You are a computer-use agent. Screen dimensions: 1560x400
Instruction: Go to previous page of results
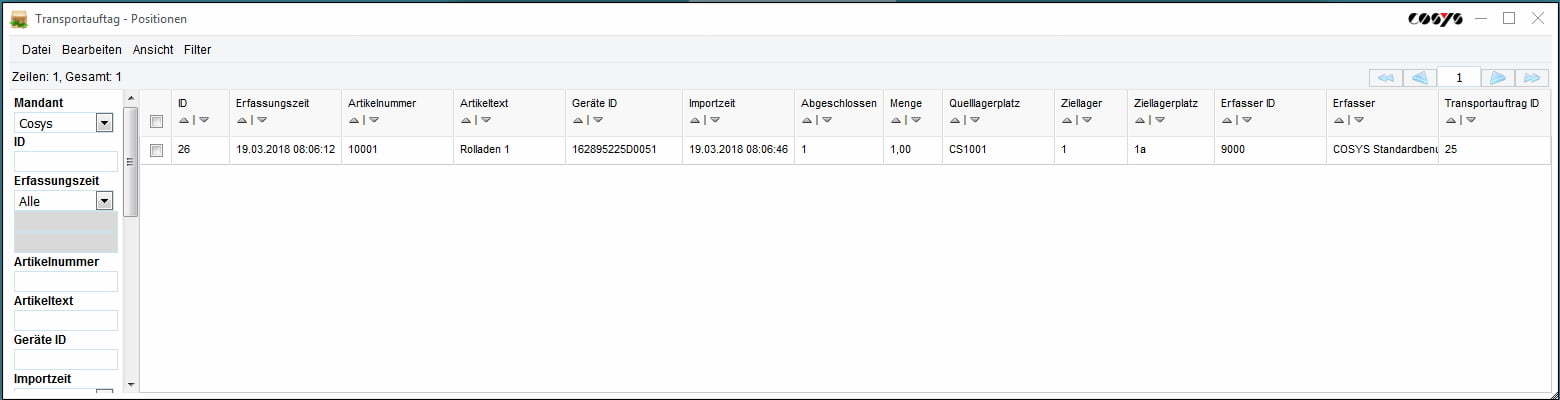pos(1419,78)
